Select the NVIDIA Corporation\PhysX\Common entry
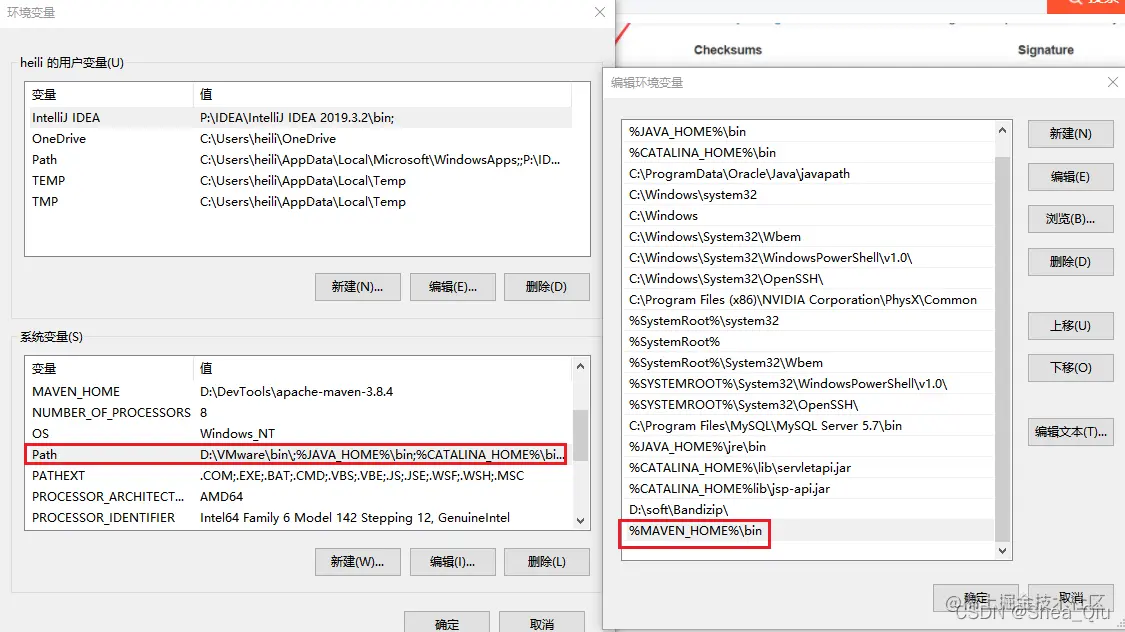The height and width of the screenshot is (632, 1125). [x=807, y=300]
